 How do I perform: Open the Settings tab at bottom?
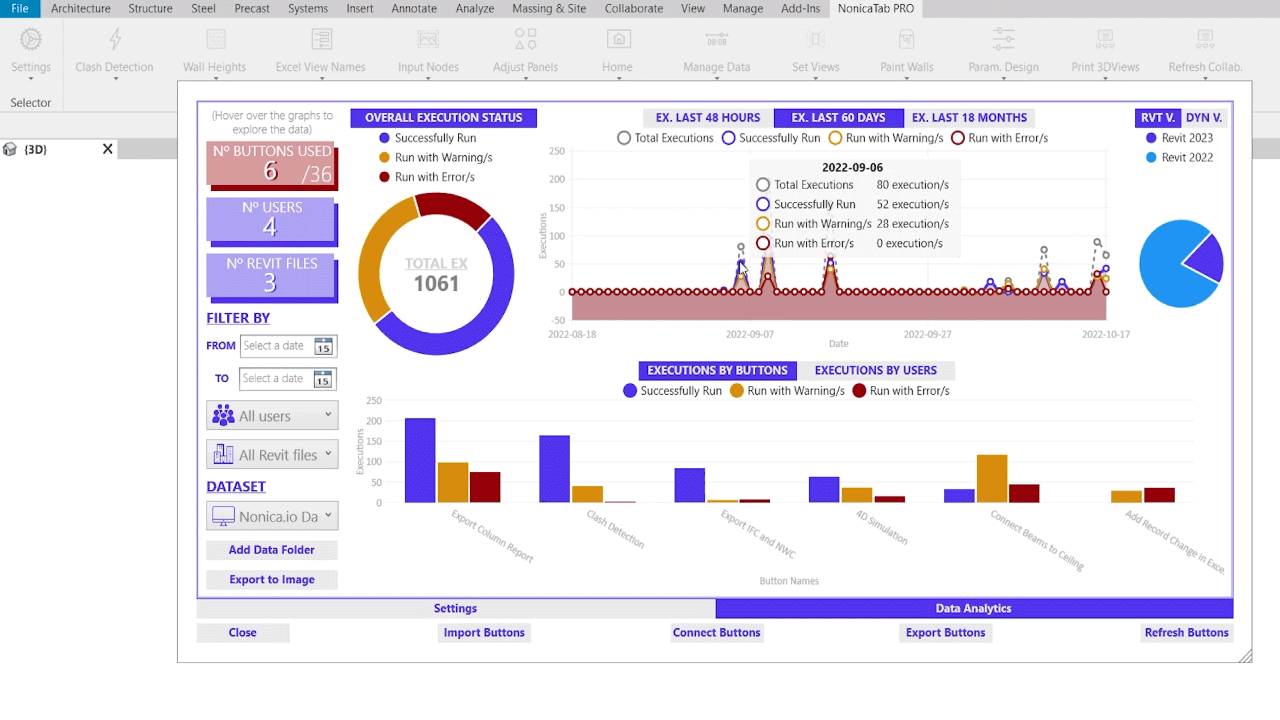455,608
